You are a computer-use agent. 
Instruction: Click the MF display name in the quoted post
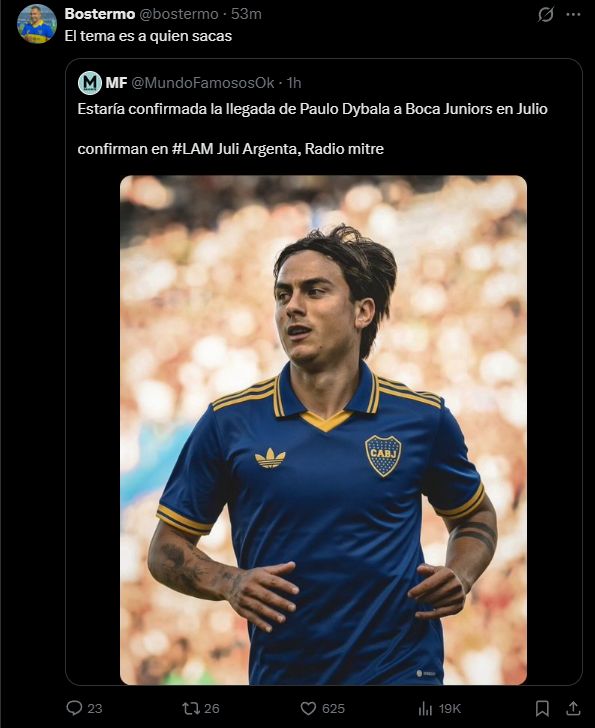click(116, 83)
